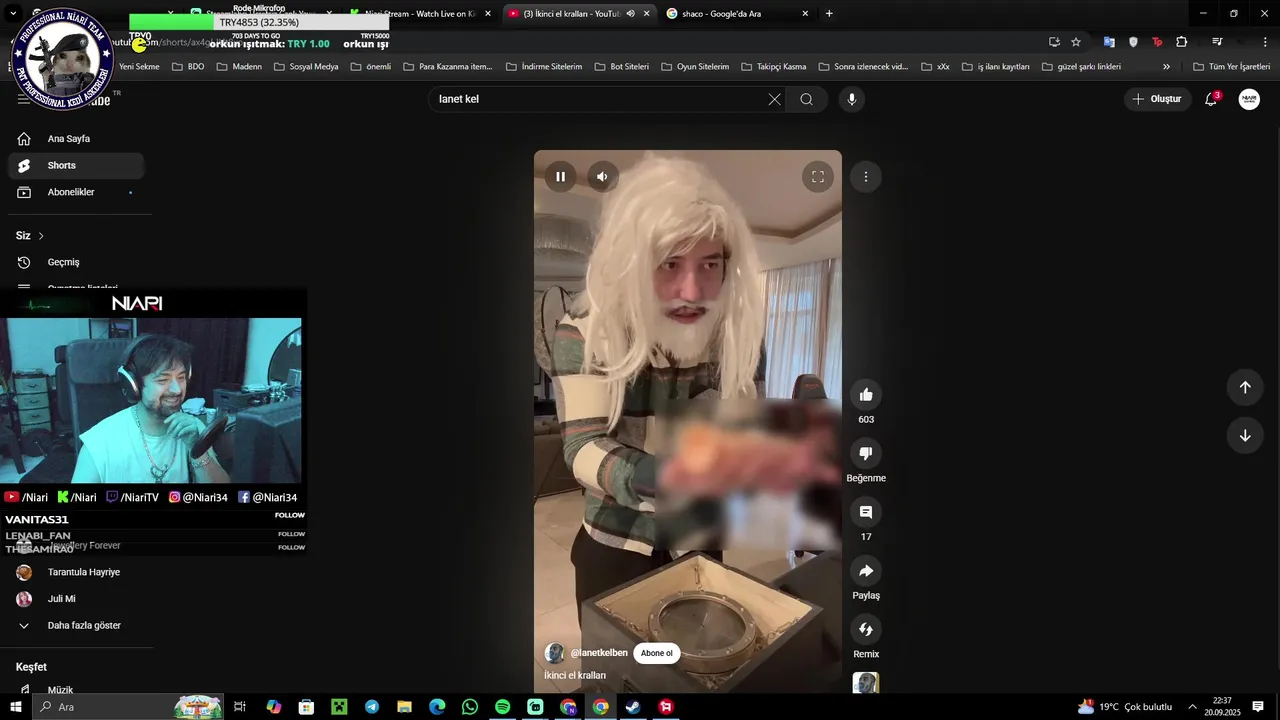
Task: Expand the Siz section chevron
Action: (x=41, y=236)
